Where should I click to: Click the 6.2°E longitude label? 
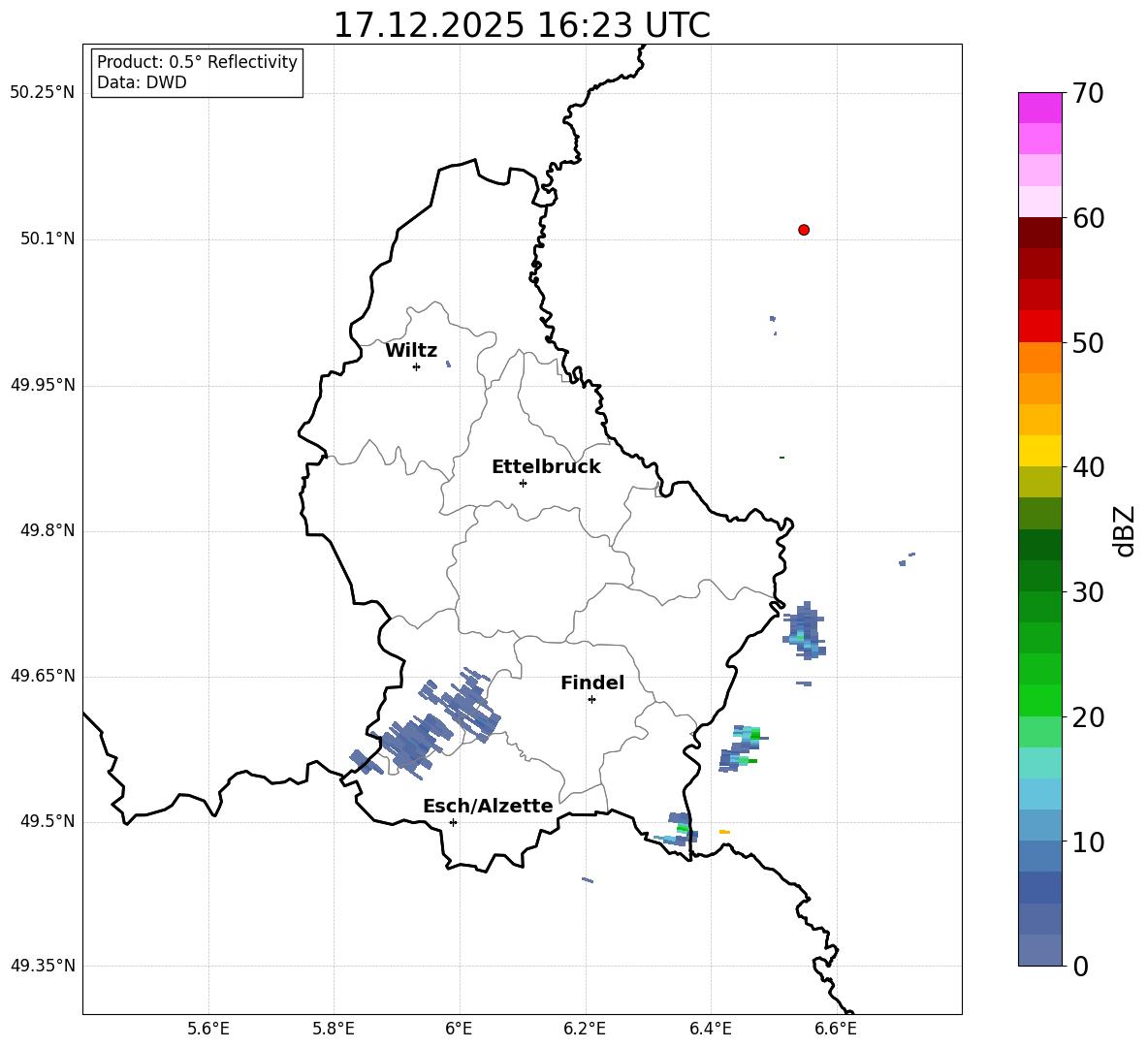pos(585,1029)
